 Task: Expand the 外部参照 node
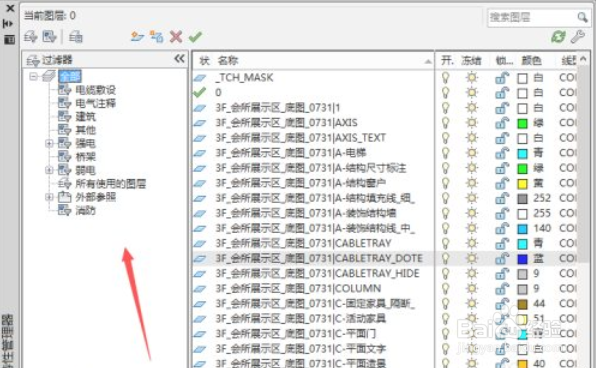[x=49, y=197]
